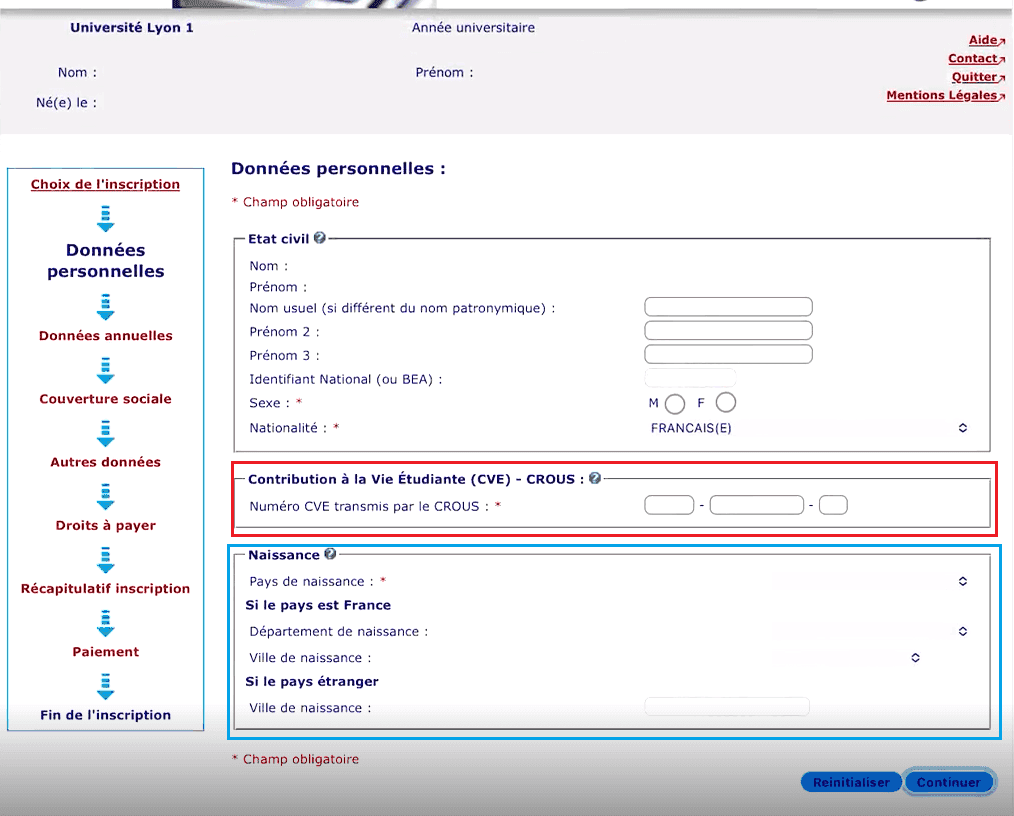Click the blue arrow below Choix de l'inscription
The image size is (1014, 816).
[x=105, y=217]
